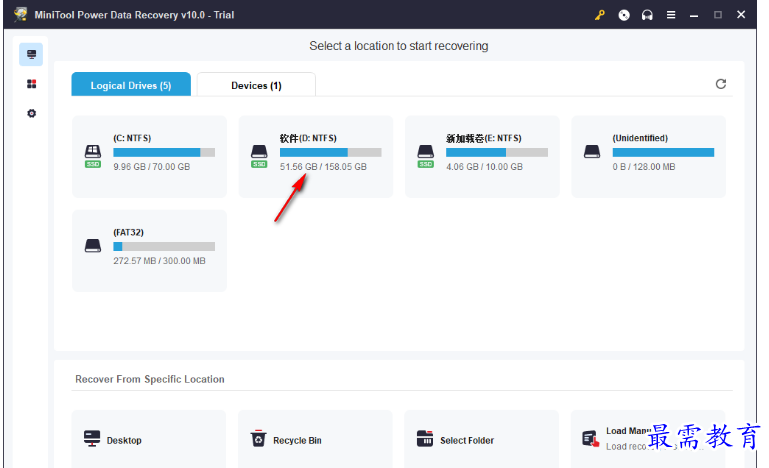The height and width of the screenshot is (468, 769).
Task: Click the D: drive usage bar
Action: click(331, 153)
